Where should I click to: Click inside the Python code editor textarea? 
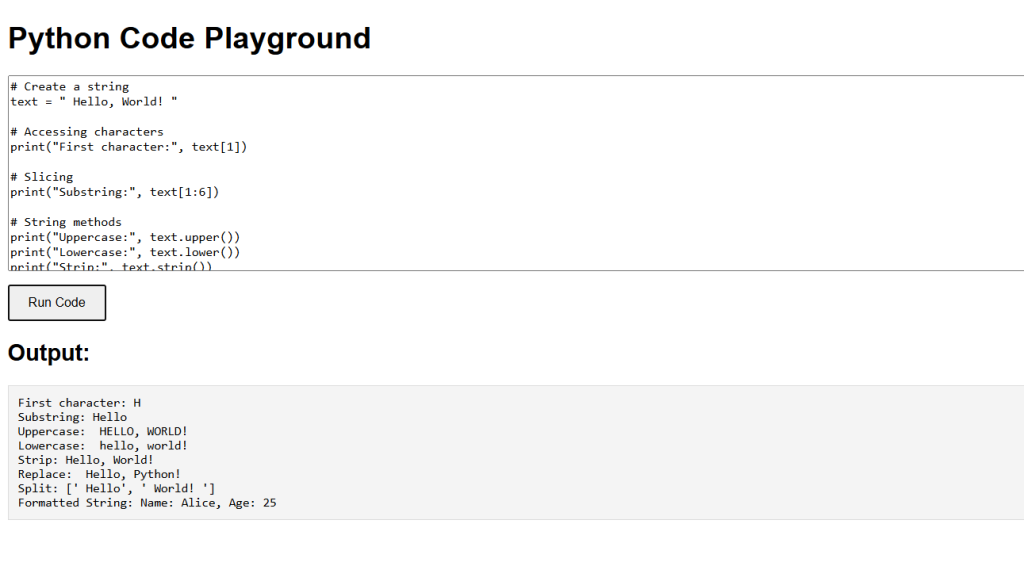[516, 173]
